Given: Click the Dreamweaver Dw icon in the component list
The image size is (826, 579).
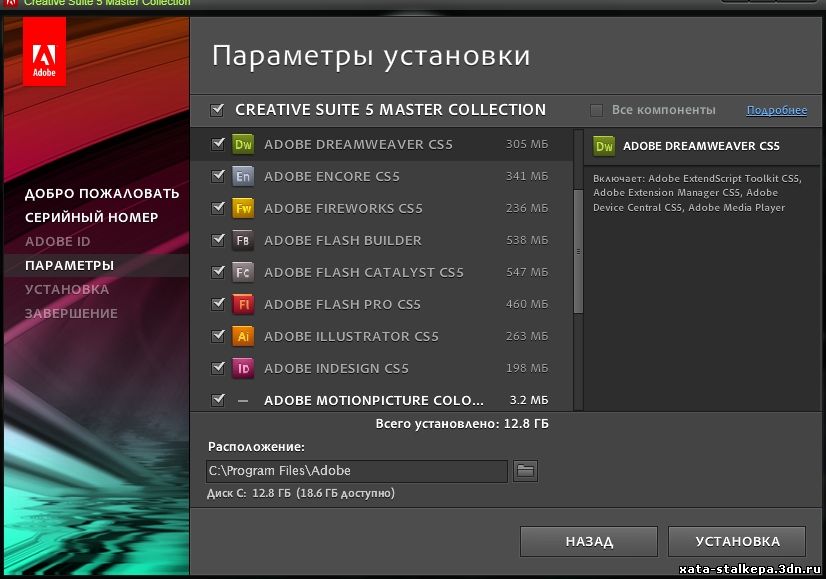Looking at the screenshot, I should pyautogui.click(x=243, y=144).
